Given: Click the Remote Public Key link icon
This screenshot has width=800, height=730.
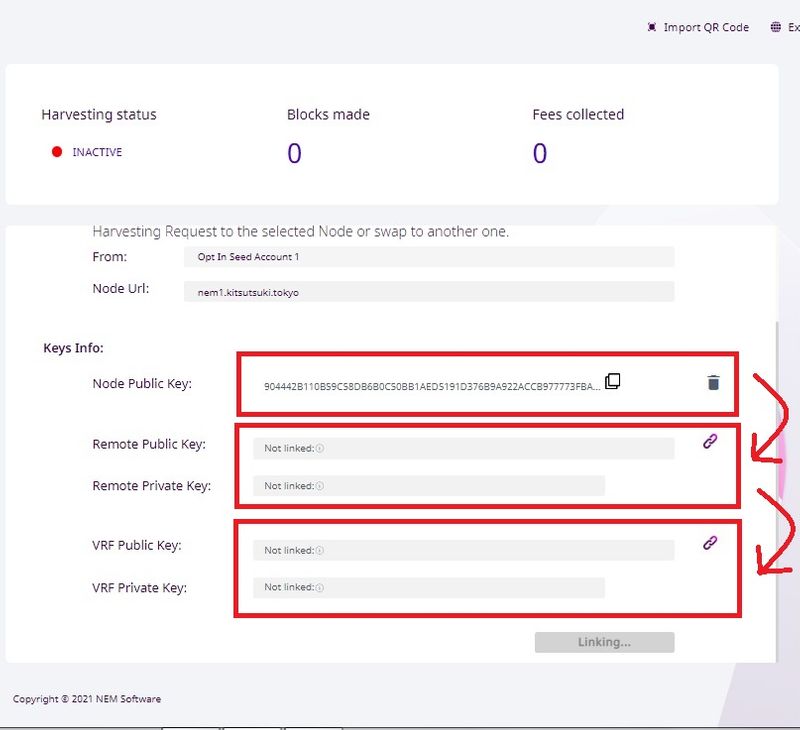Looking at the screenshot, I should click(x=710, y=440).
